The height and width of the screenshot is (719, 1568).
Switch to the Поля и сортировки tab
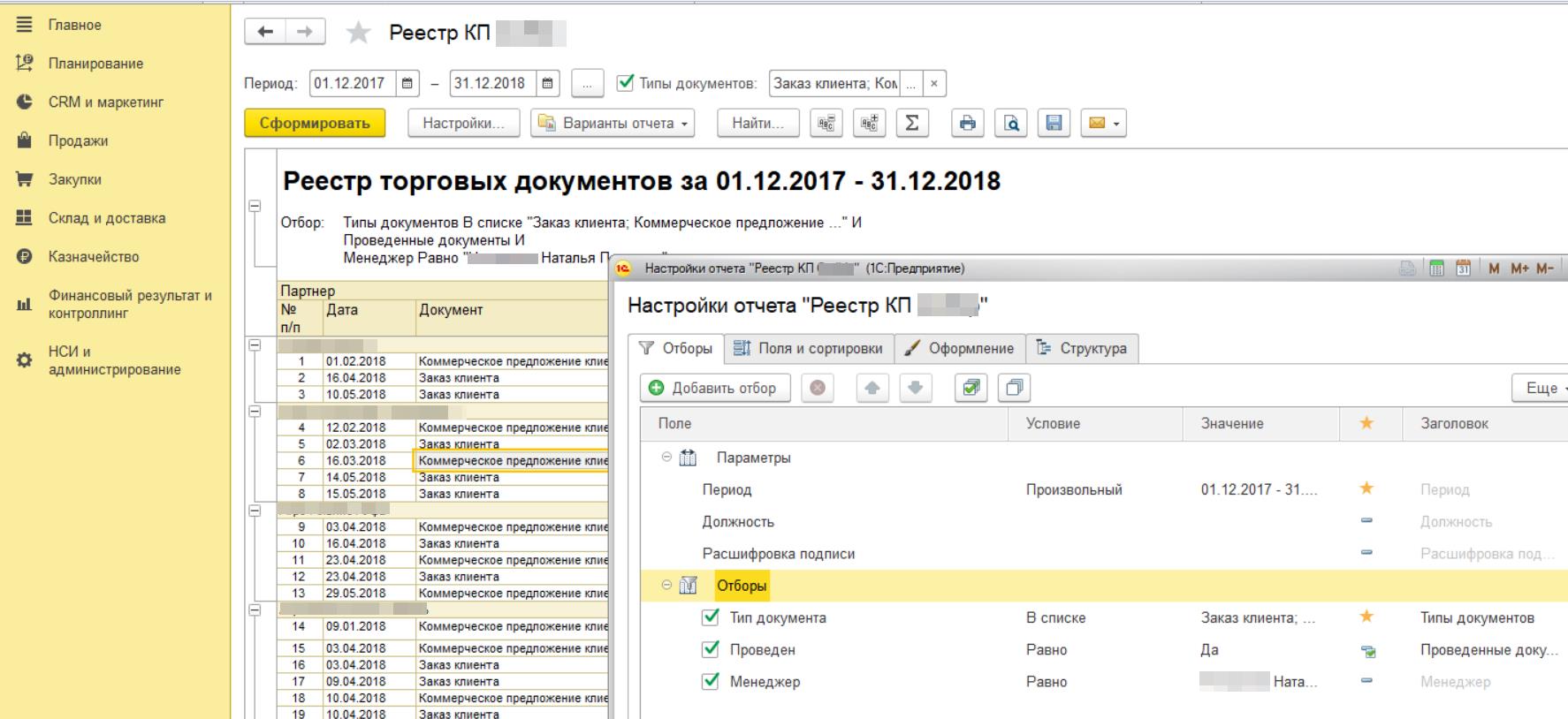pyautogui.click(x=808, y=348)
